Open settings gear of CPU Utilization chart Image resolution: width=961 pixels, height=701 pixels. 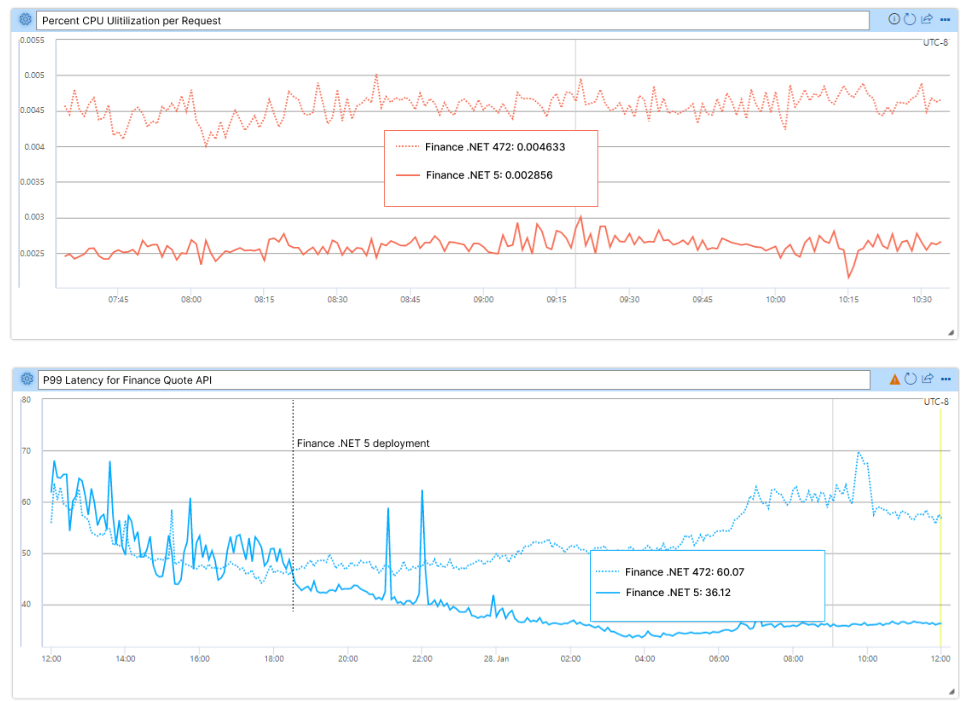(25, 20)
